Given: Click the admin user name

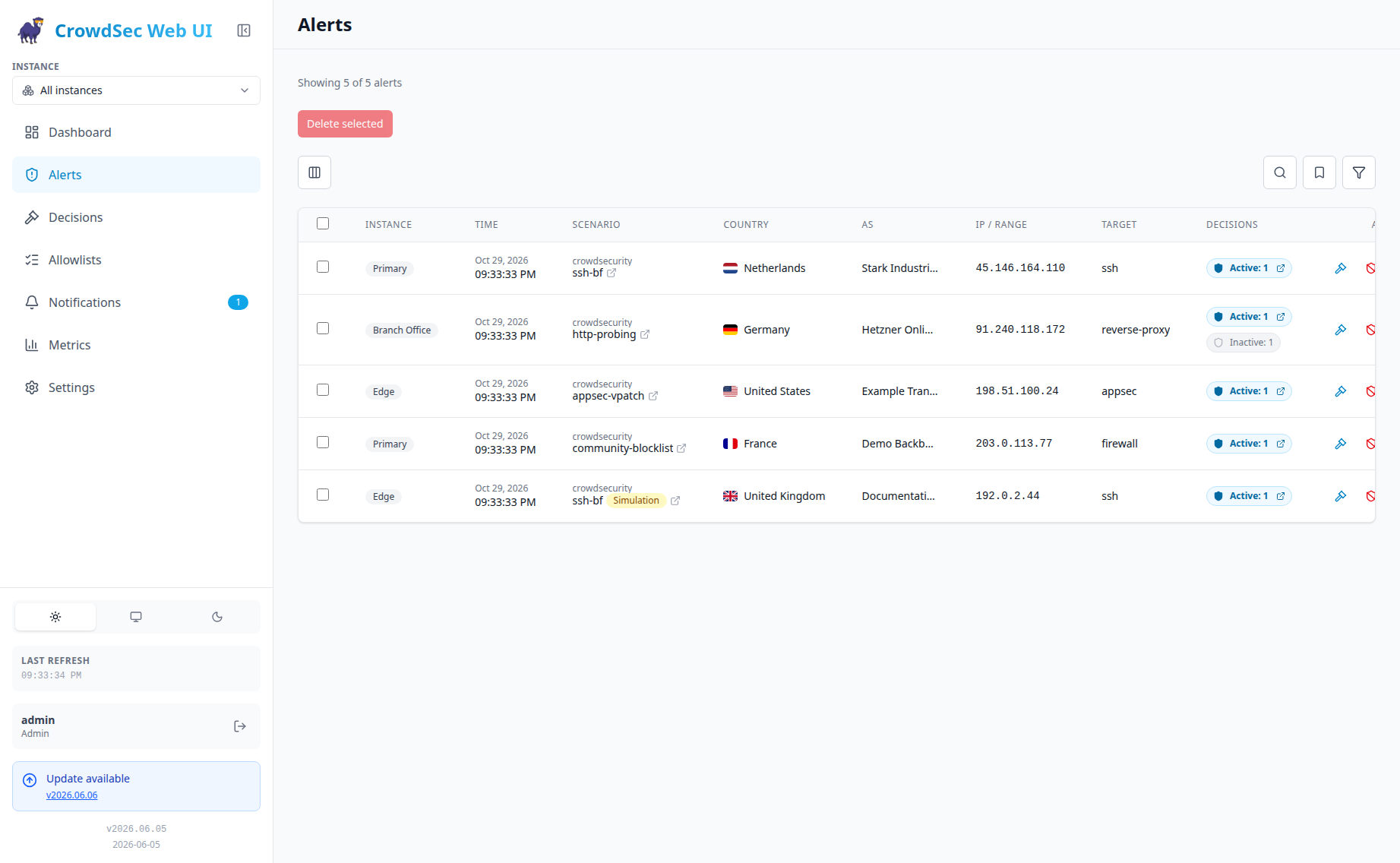Looking at the screenshot, I should tap(38, 720).
